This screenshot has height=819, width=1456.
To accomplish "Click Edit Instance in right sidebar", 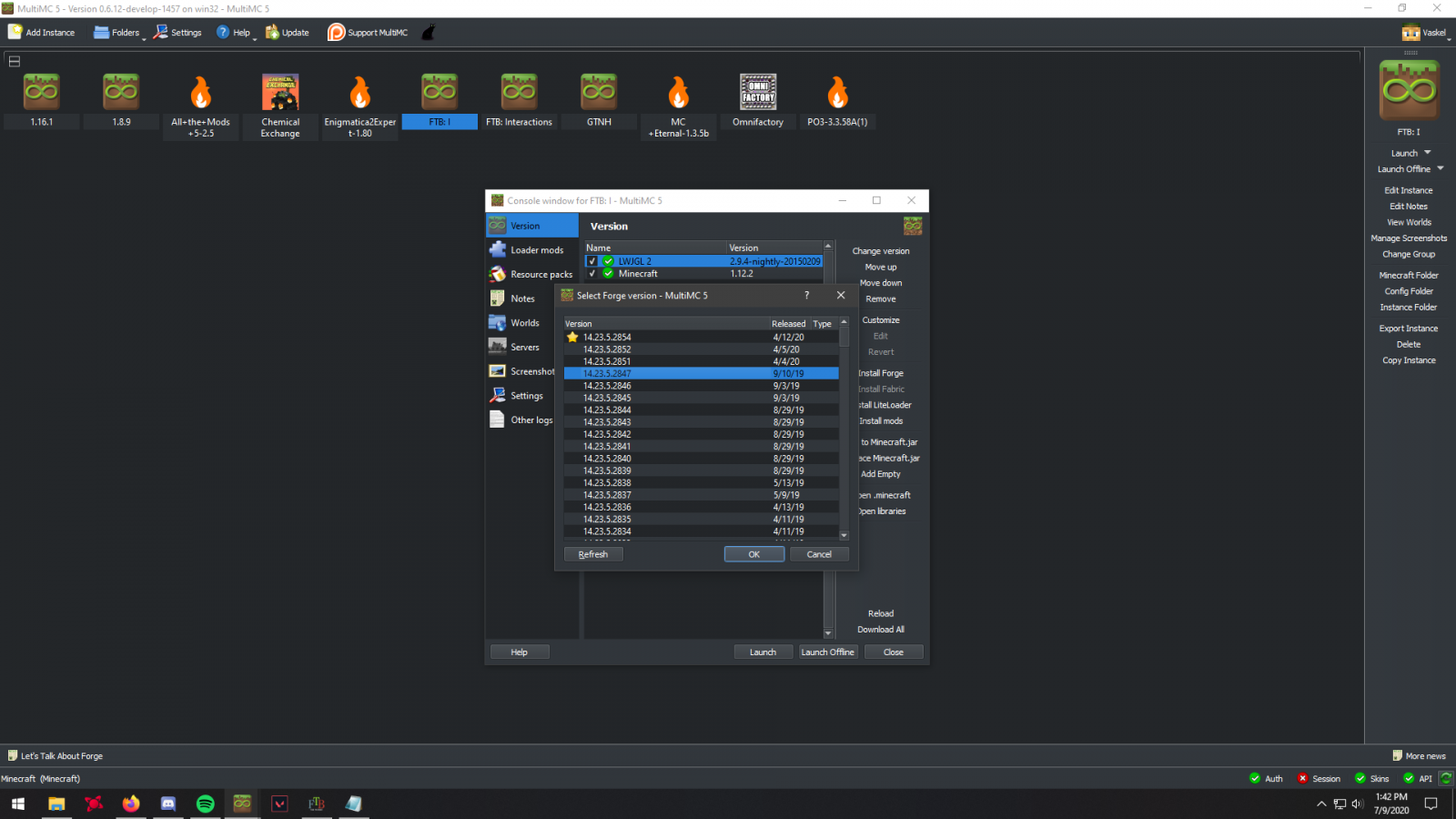I will [x=1409, y=190].
